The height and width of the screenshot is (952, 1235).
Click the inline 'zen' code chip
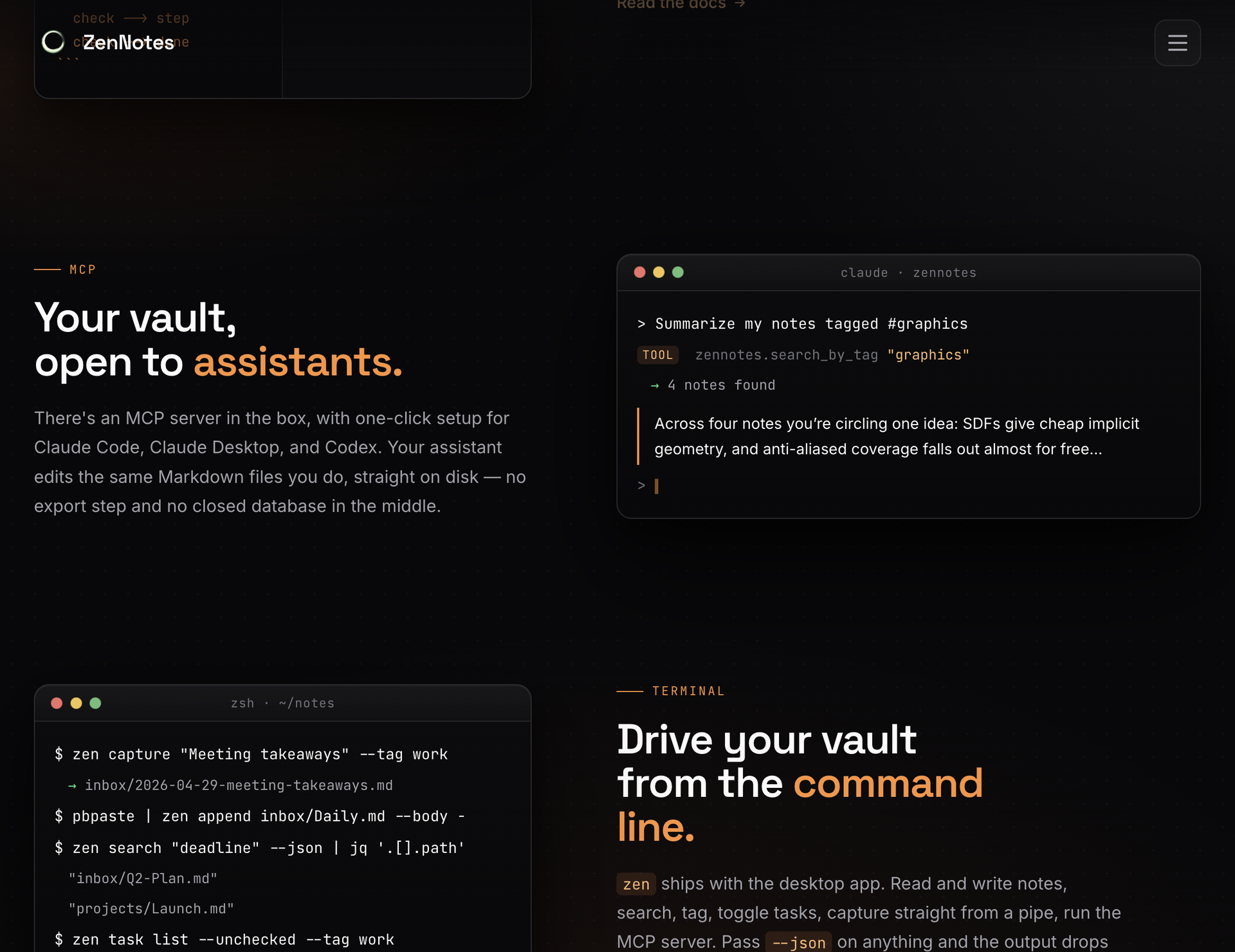(636, 884)
